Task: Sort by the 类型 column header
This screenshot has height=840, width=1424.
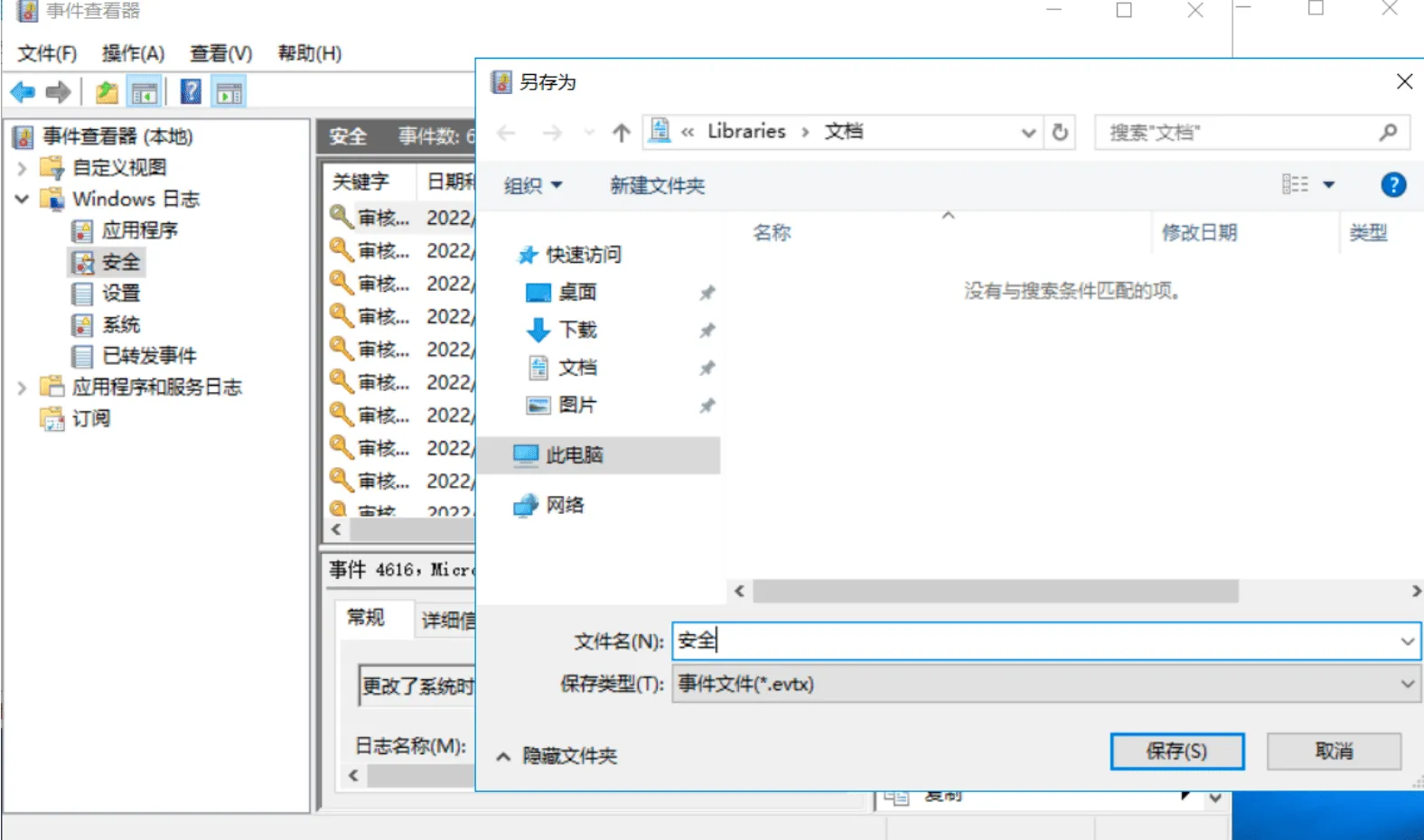Action: [x=1368, y=233]
